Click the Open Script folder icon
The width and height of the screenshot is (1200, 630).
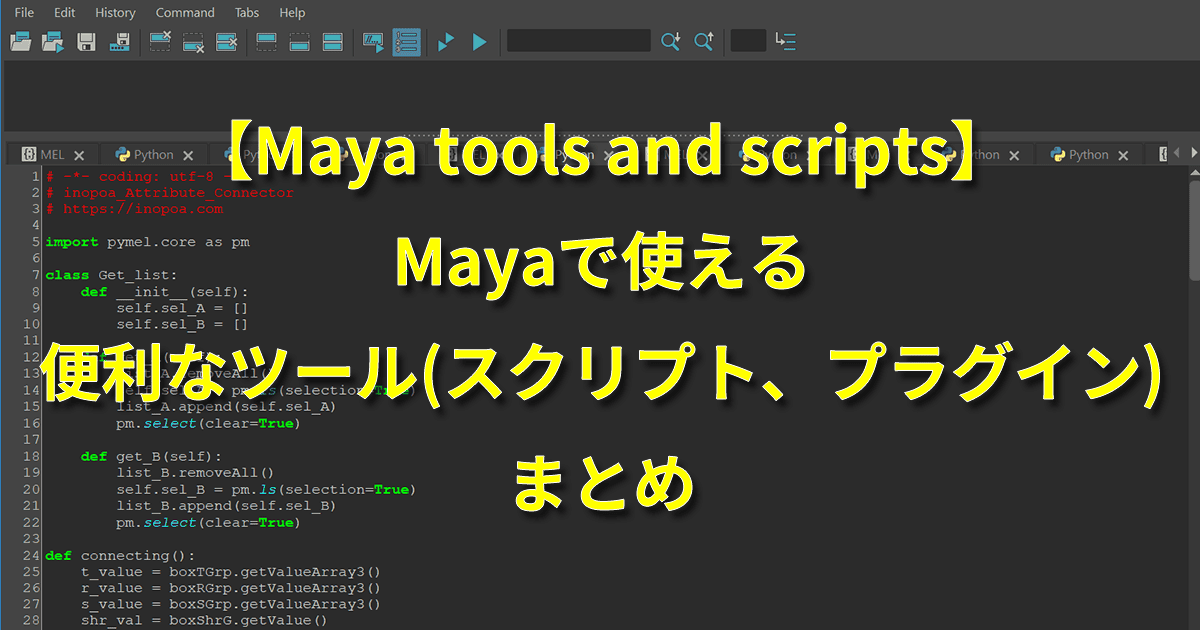click(x=21, y=42)
